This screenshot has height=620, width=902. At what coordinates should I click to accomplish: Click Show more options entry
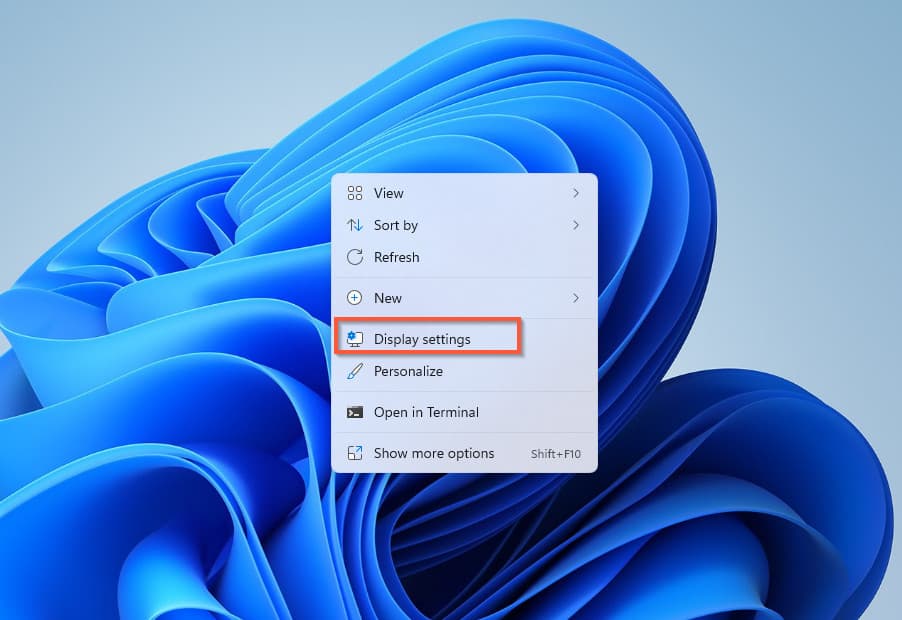(432, 453)
